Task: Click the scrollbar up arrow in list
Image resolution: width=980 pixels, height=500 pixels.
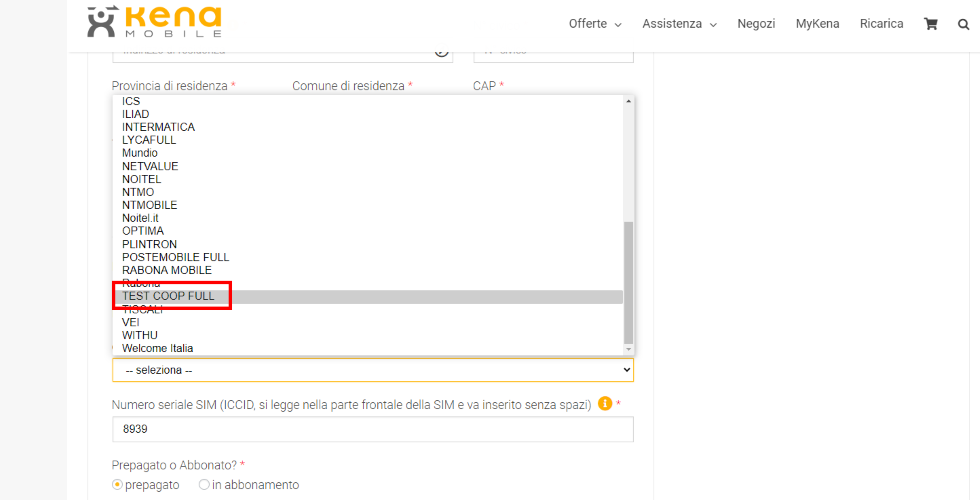Action: [x=629, y=101]
